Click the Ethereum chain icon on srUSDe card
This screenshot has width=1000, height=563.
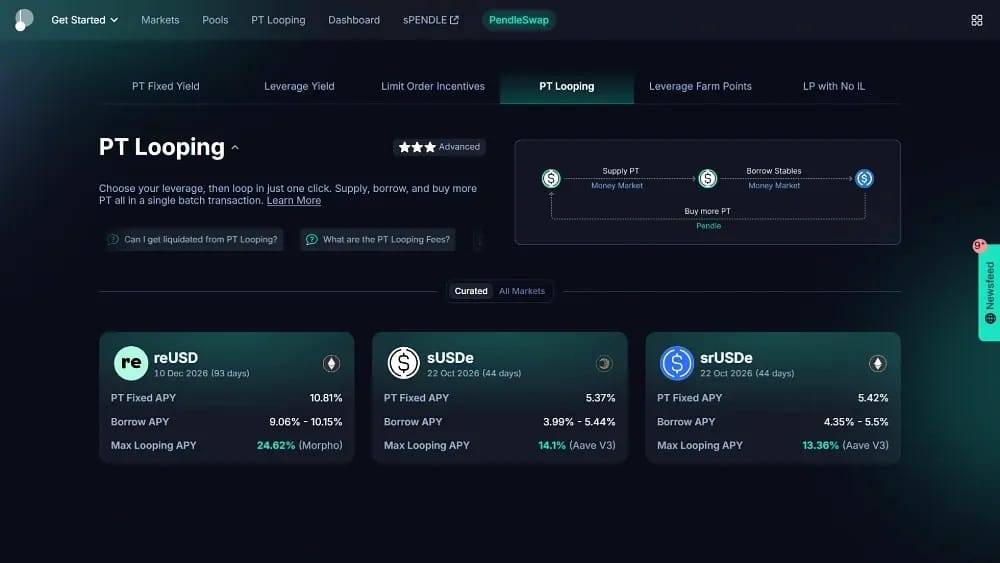click(x=878, y=363)
